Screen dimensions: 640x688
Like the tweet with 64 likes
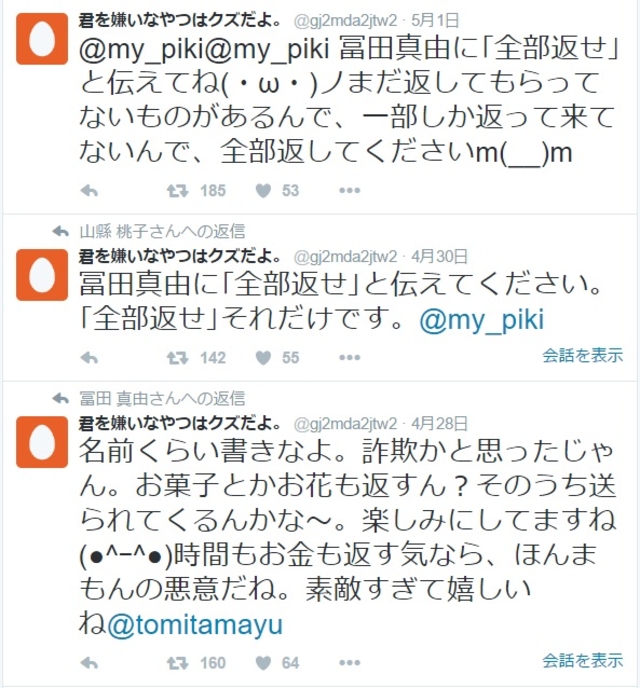coord(263,663)
